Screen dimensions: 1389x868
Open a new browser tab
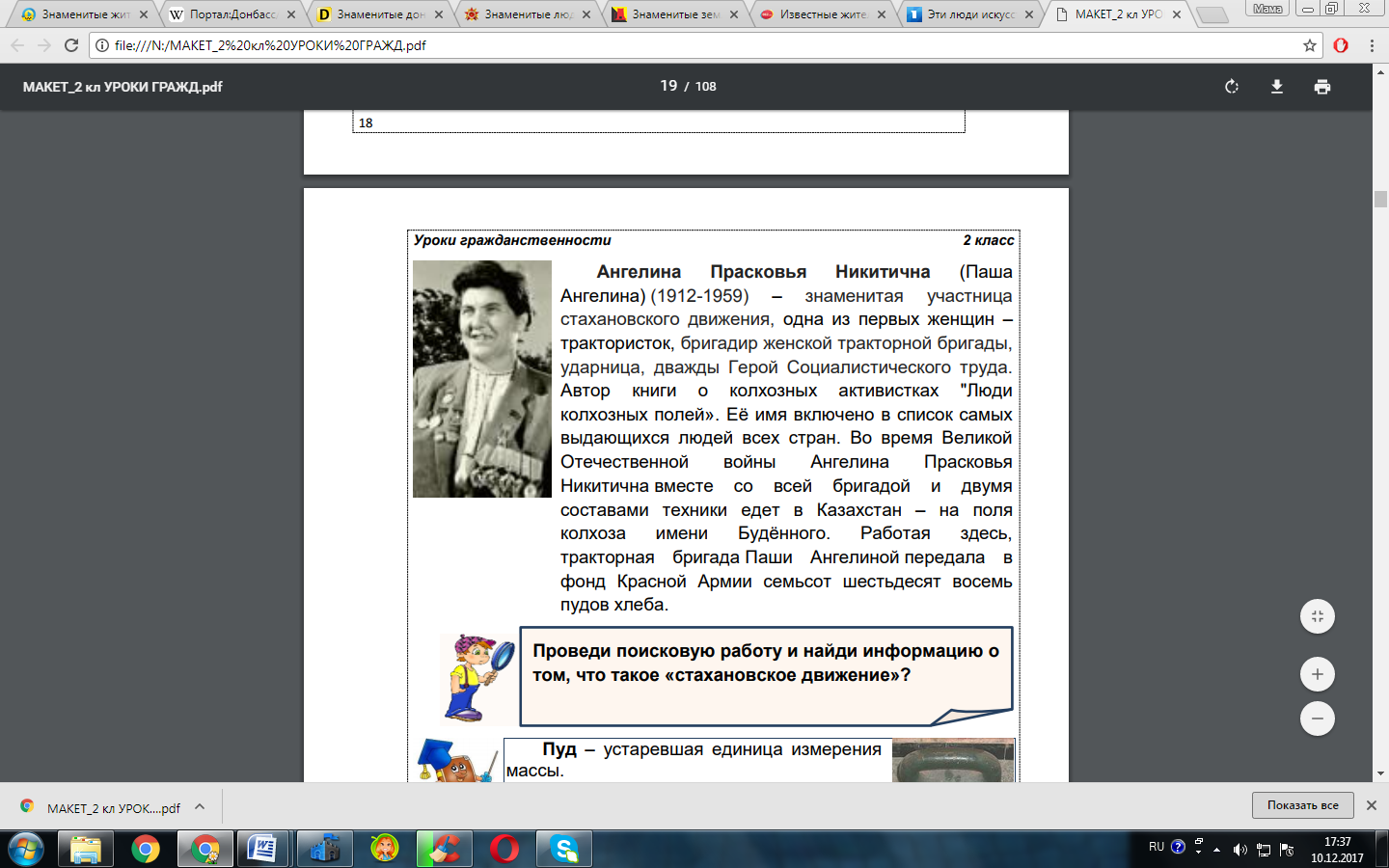coord(1212,14)
